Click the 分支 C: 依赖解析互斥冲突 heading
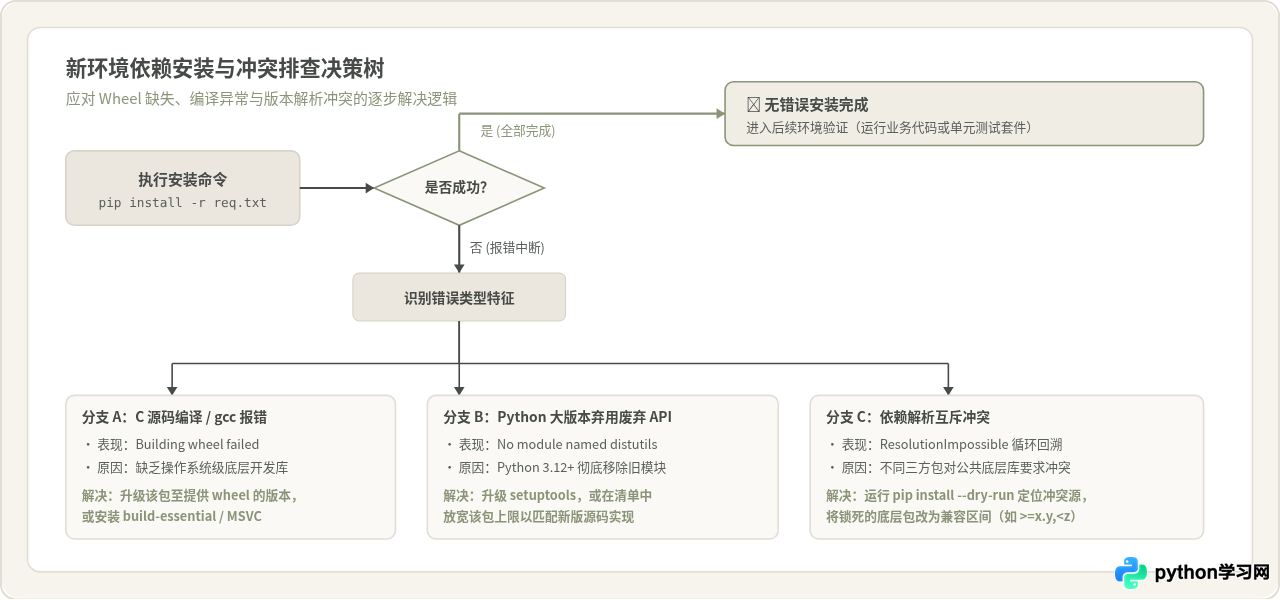1280x600 pixels. (x=908, y=417)
